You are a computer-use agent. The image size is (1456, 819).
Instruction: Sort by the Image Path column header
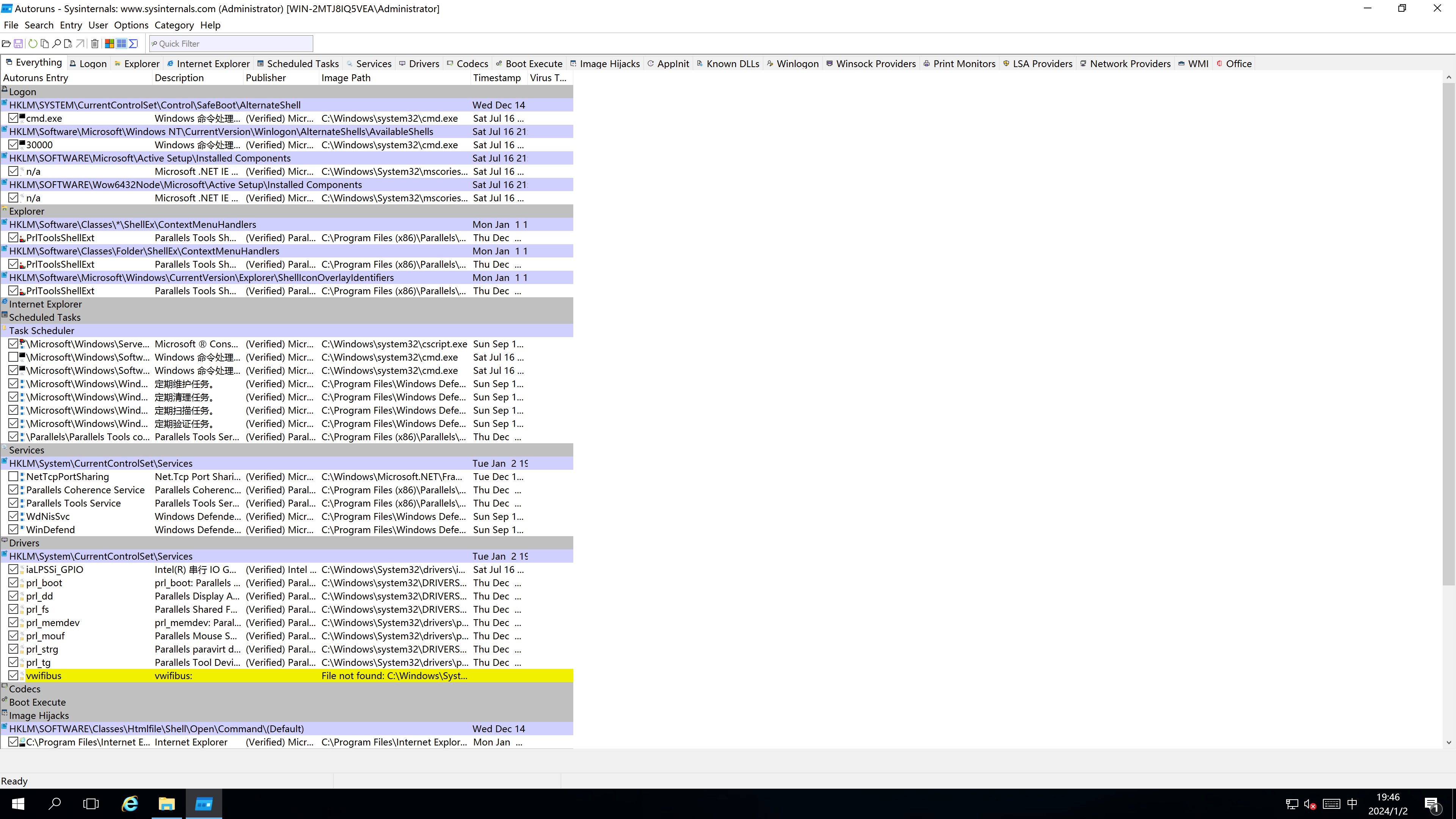(x=394, y=77)
